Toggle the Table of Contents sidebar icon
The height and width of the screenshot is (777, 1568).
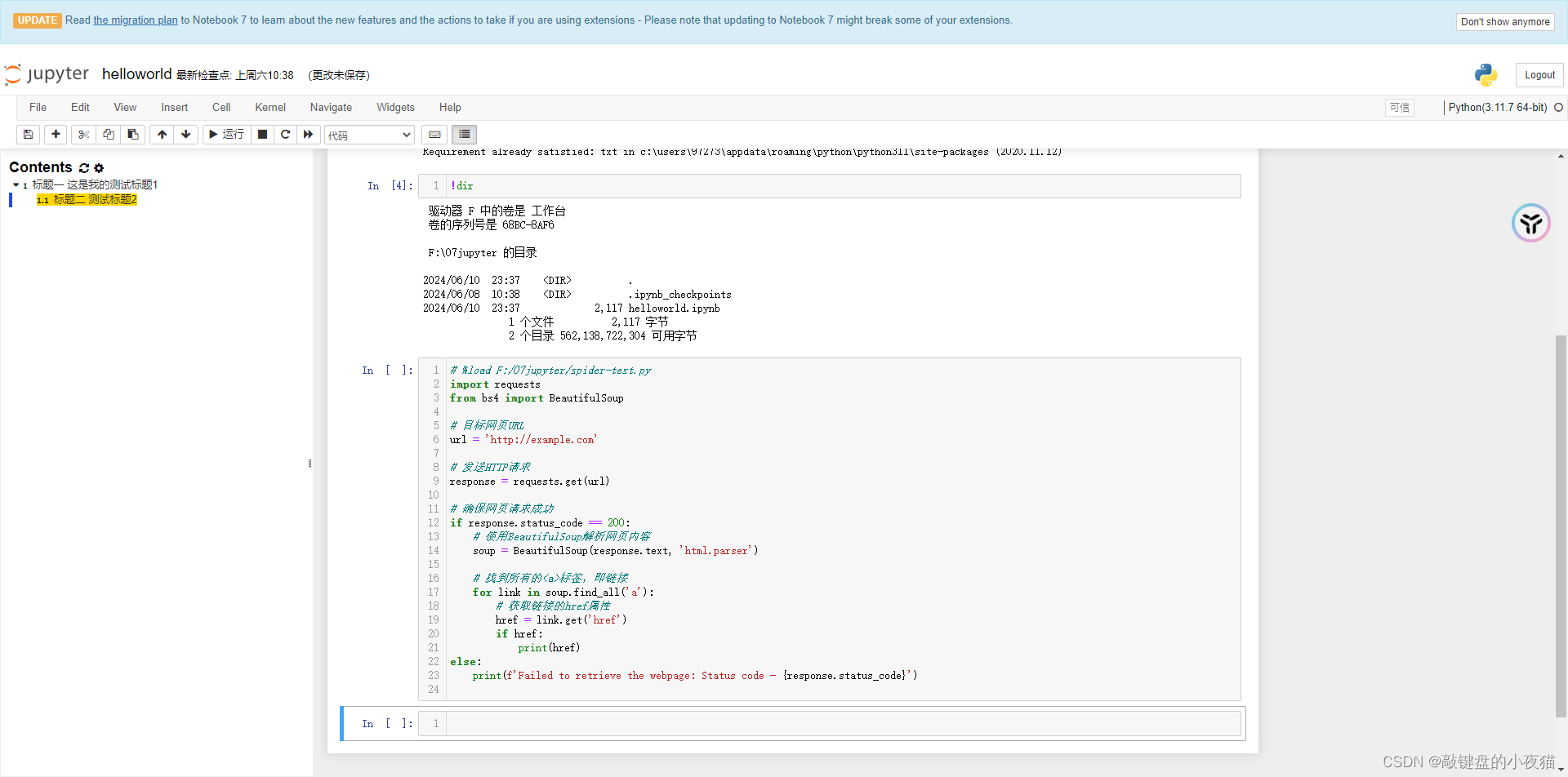coord(464,135)
